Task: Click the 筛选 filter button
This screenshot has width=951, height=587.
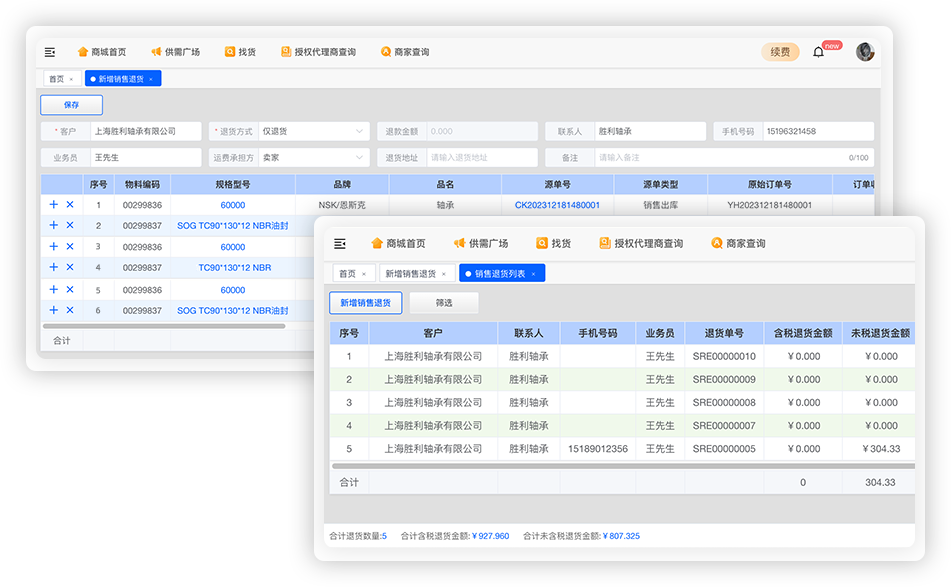Action: tap(444, 303)
